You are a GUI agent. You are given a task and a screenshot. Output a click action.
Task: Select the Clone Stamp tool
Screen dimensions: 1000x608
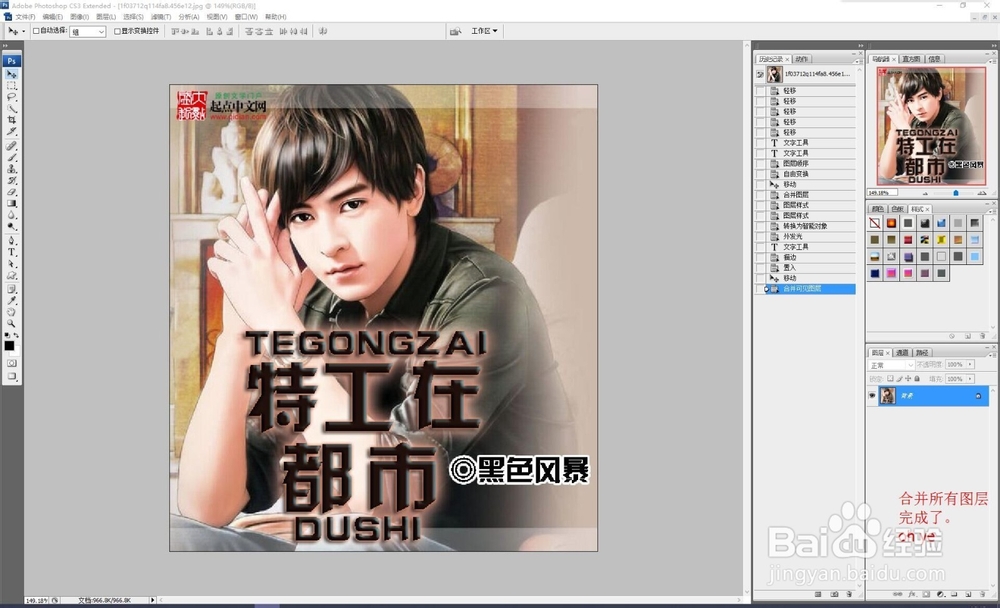click(11, 169)
